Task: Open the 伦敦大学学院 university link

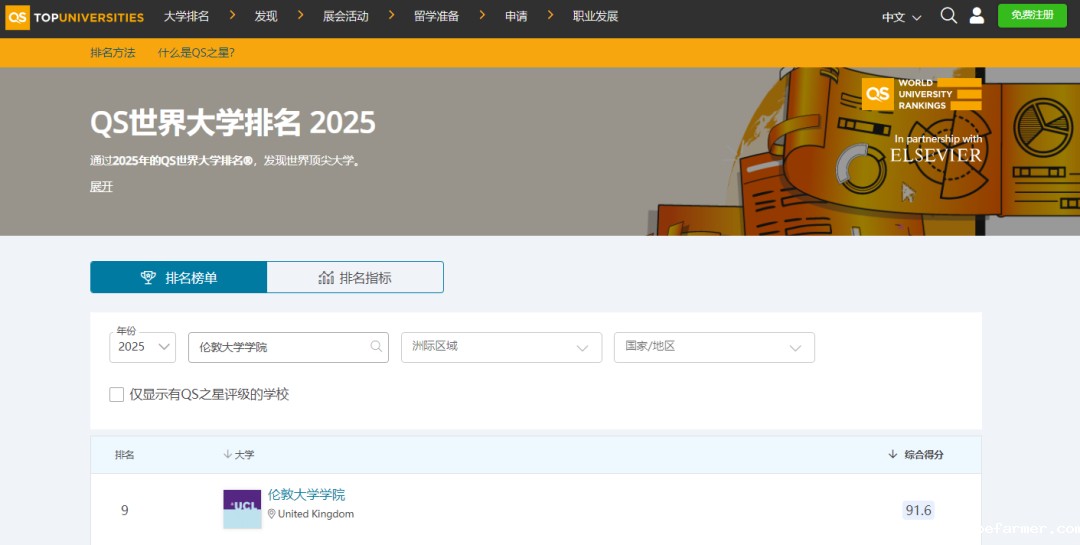Action: (x=307, y=495)
